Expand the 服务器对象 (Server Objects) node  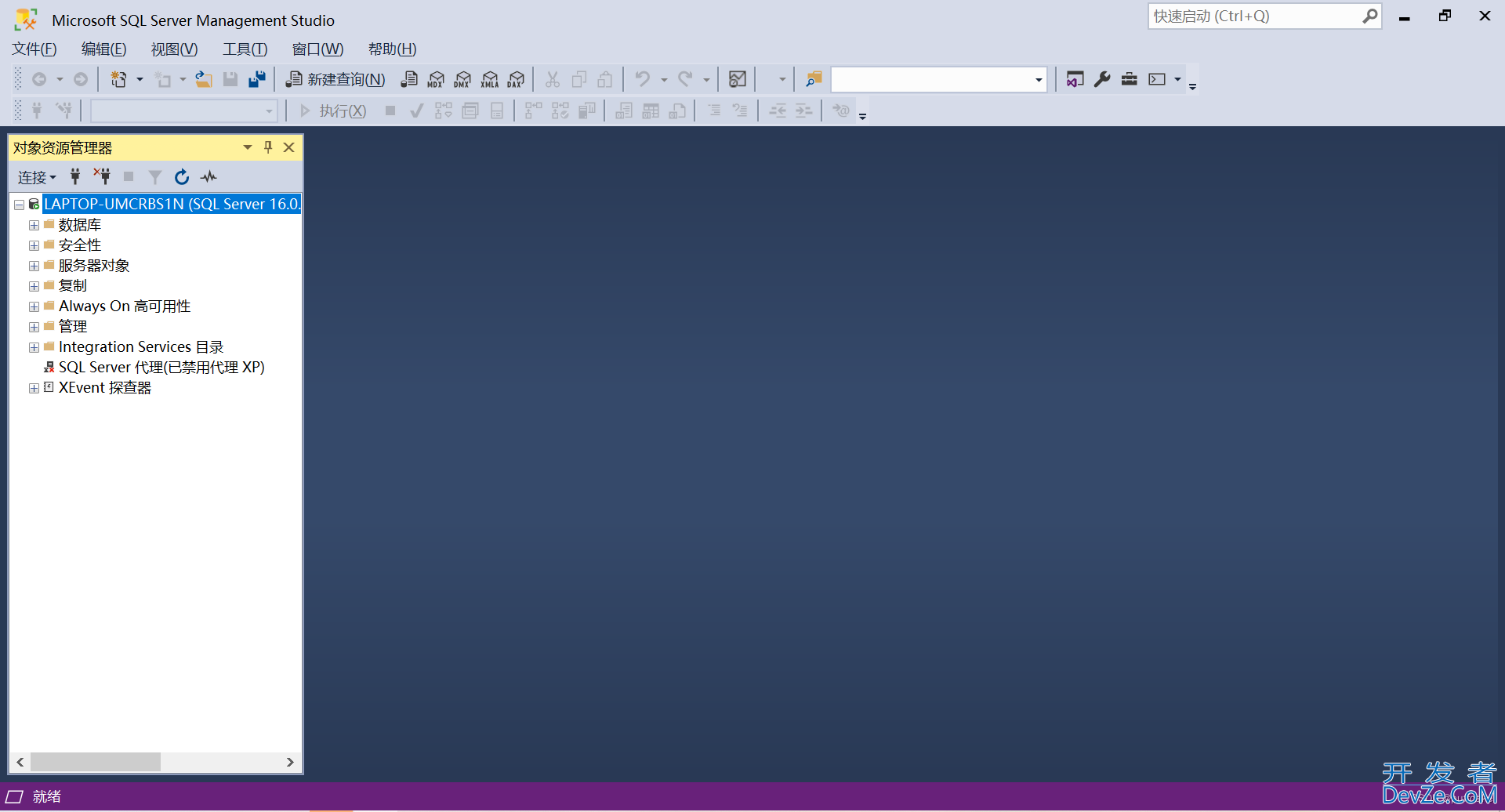[x=34, y=266]
